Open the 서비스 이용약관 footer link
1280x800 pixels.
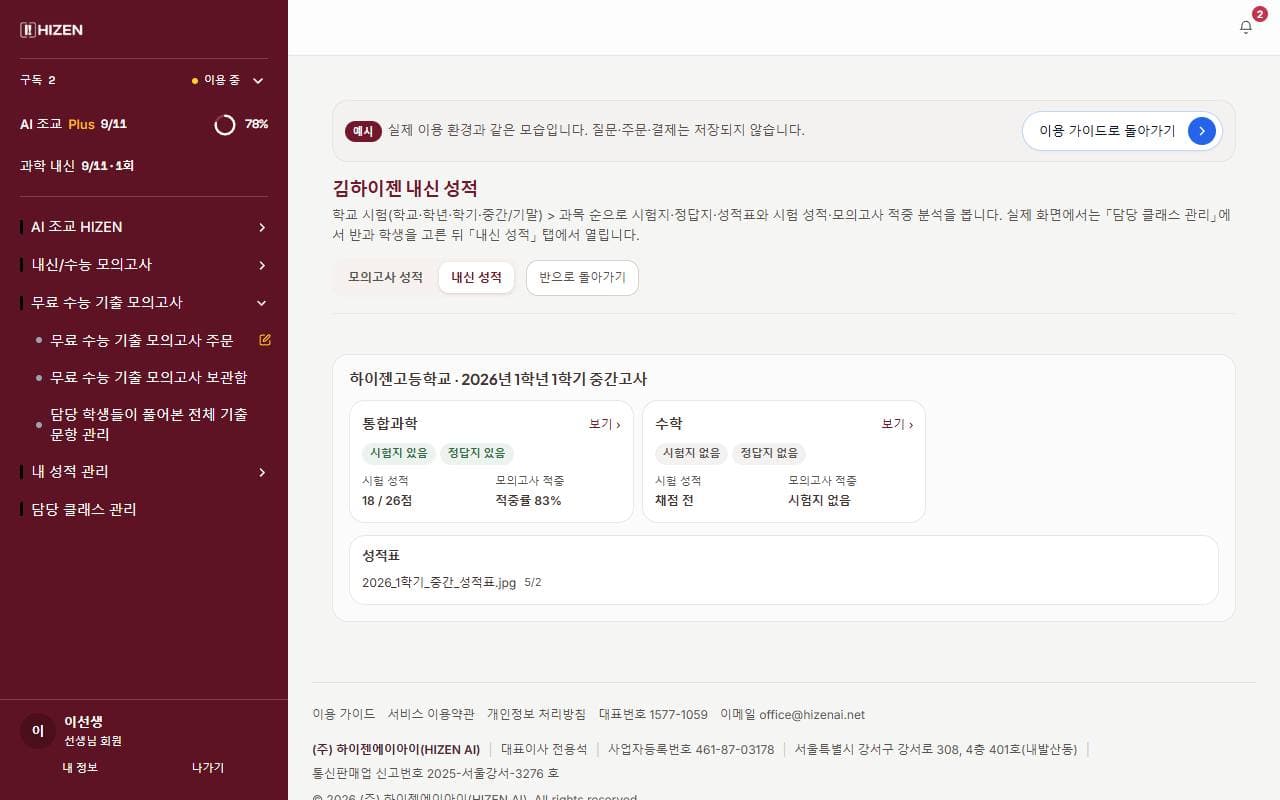(x=431, y=714)
